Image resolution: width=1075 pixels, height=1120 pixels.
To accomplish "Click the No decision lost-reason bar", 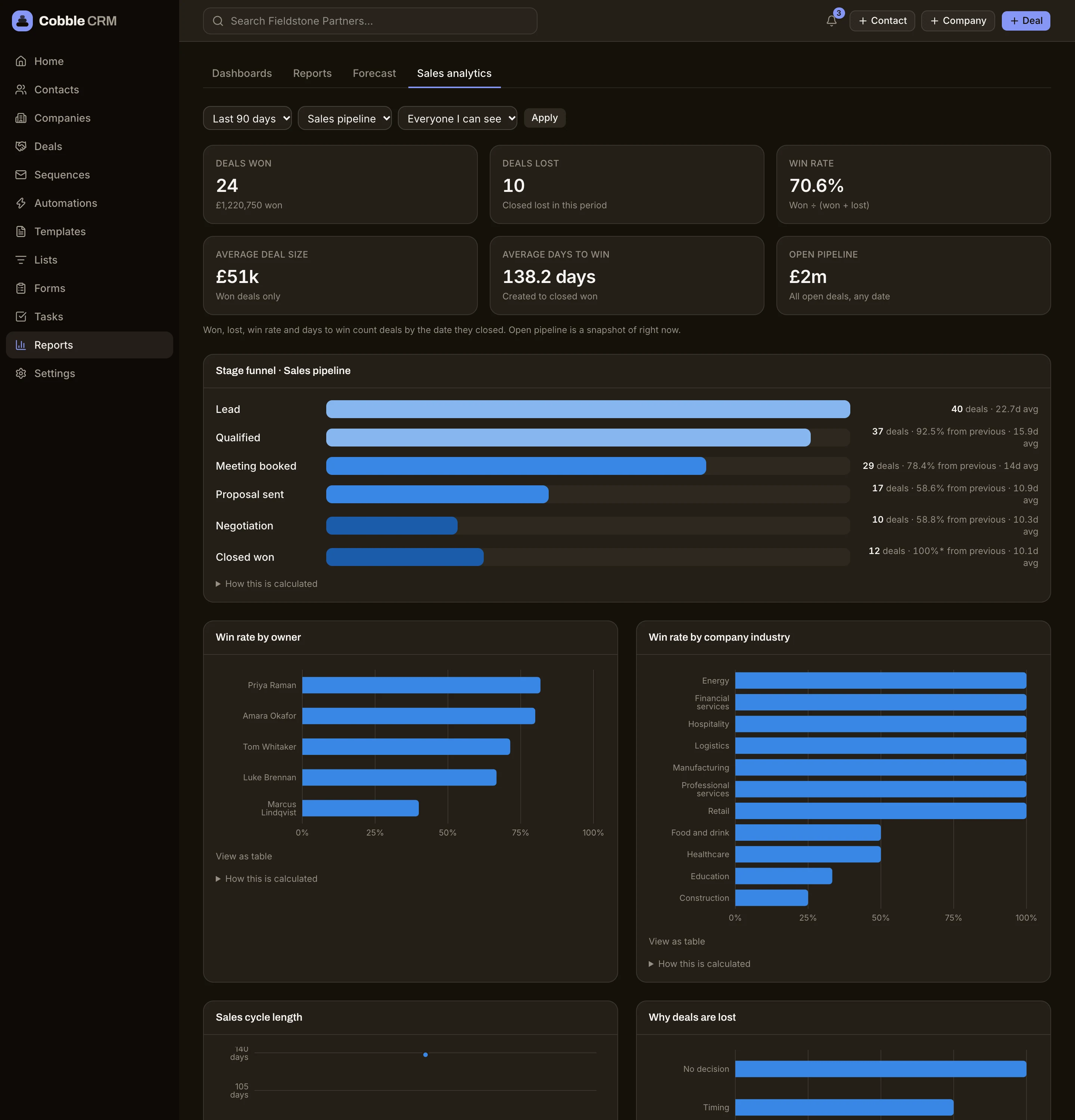I will click(881, 1069).
